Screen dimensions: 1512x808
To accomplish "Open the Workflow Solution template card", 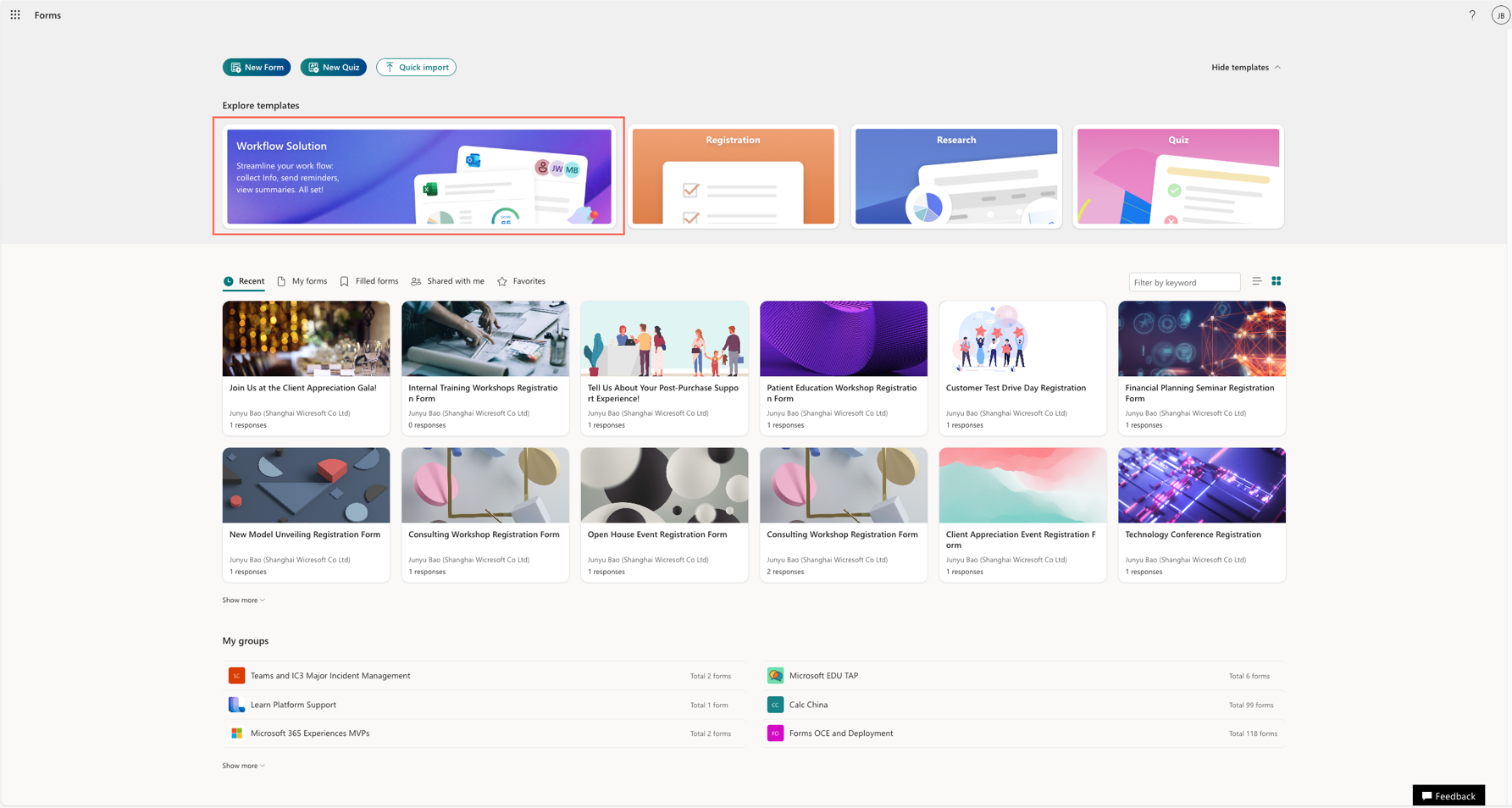I will pyautogui.click(x=419, y=176).
